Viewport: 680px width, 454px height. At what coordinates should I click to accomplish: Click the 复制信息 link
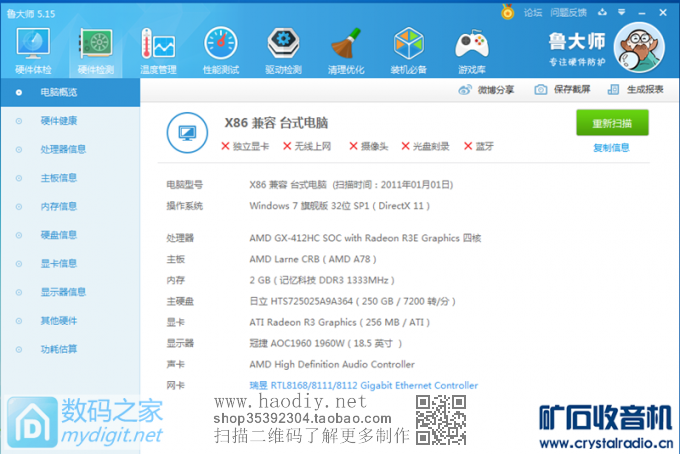click(611, 148)
